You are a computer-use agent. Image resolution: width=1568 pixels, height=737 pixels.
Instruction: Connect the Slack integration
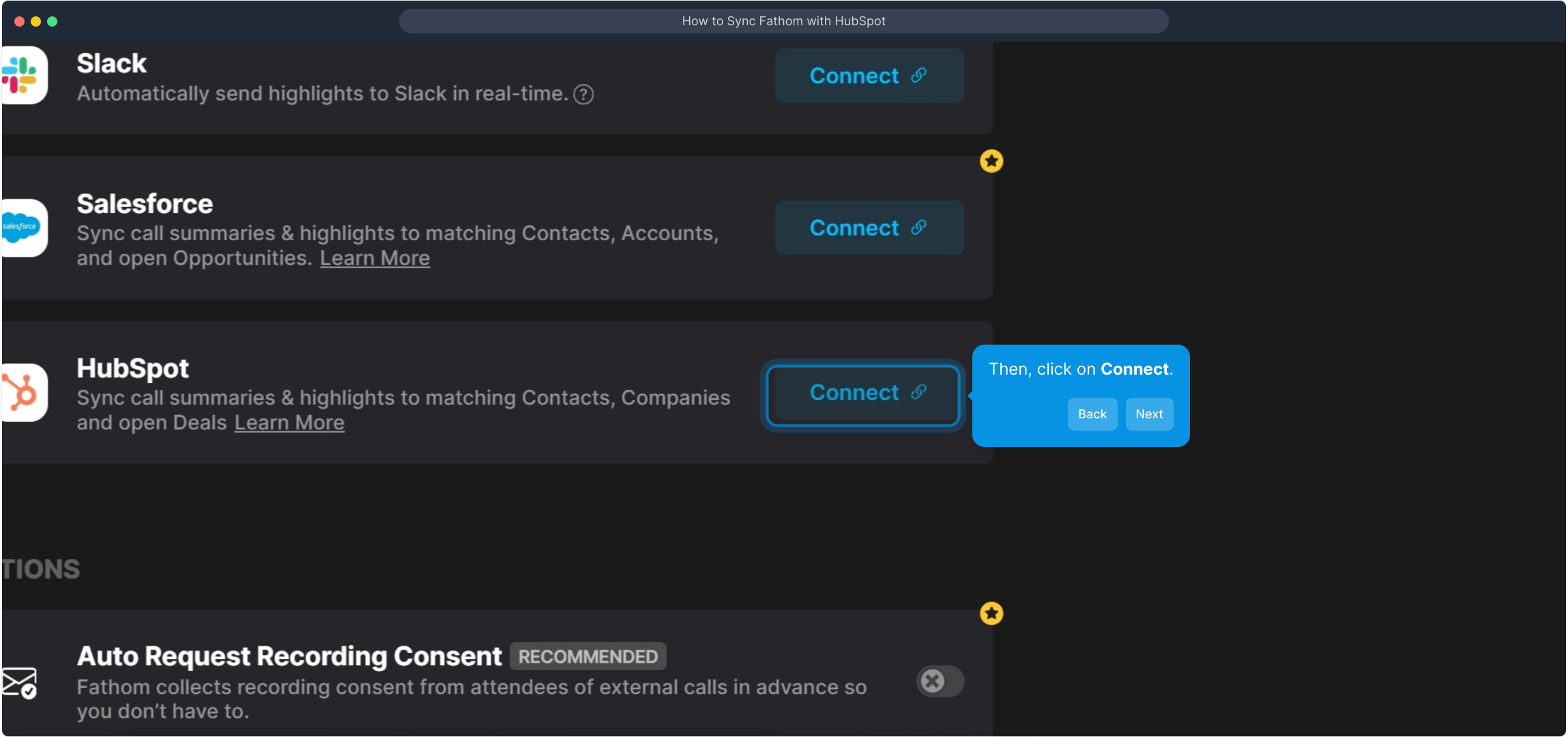click(869, 76)
